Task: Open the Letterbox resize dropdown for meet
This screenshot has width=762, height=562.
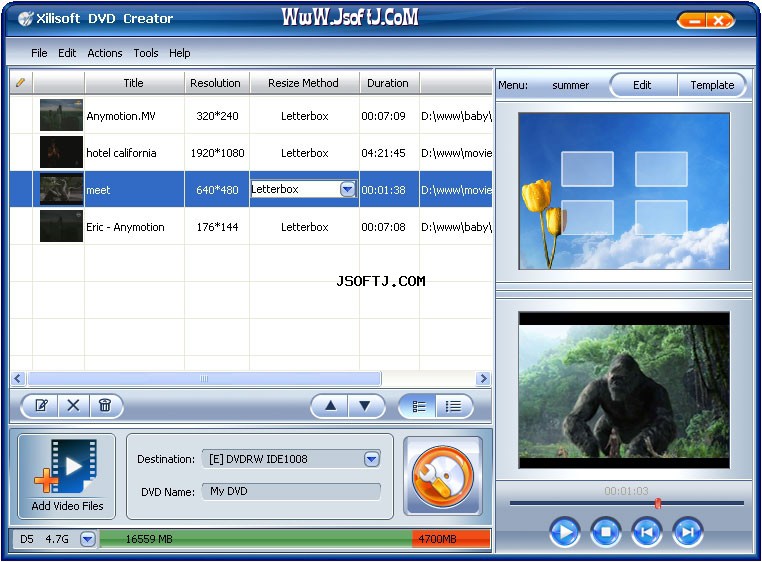Action: 347,189
